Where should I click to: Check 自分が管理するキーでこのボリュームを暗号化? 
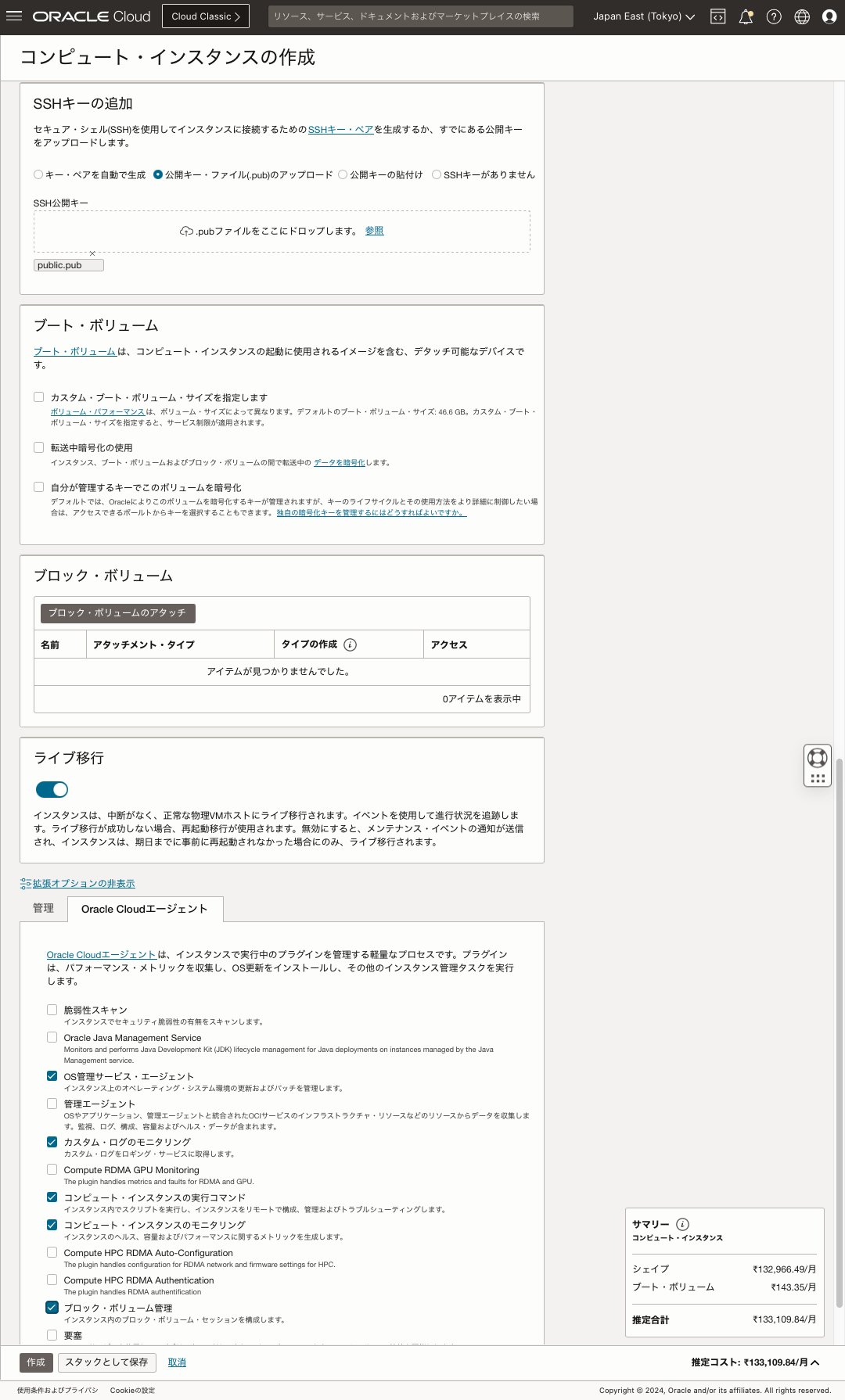tap(39, 486)
